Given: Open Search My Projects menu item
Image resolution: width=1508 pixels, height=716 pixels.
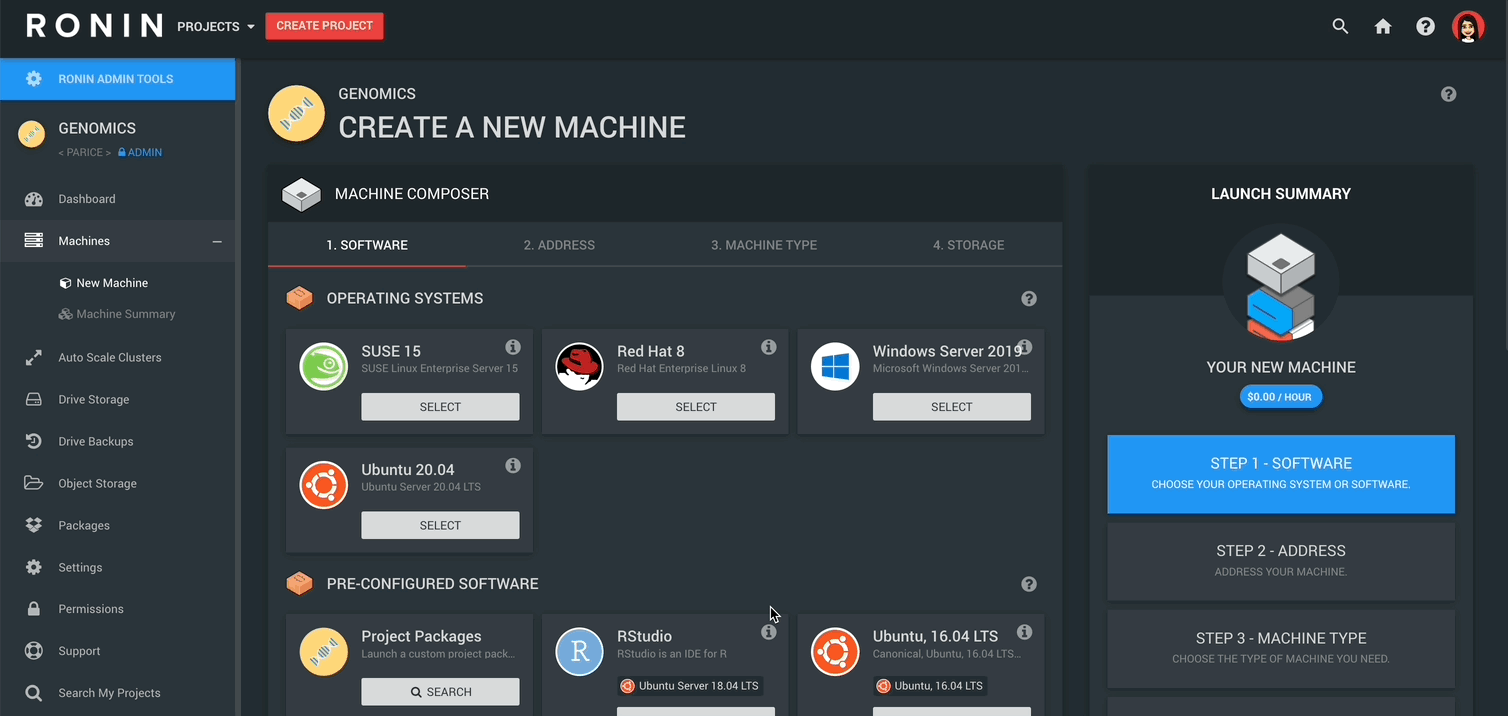Looking at the screenshot, I should coord(118,693).
